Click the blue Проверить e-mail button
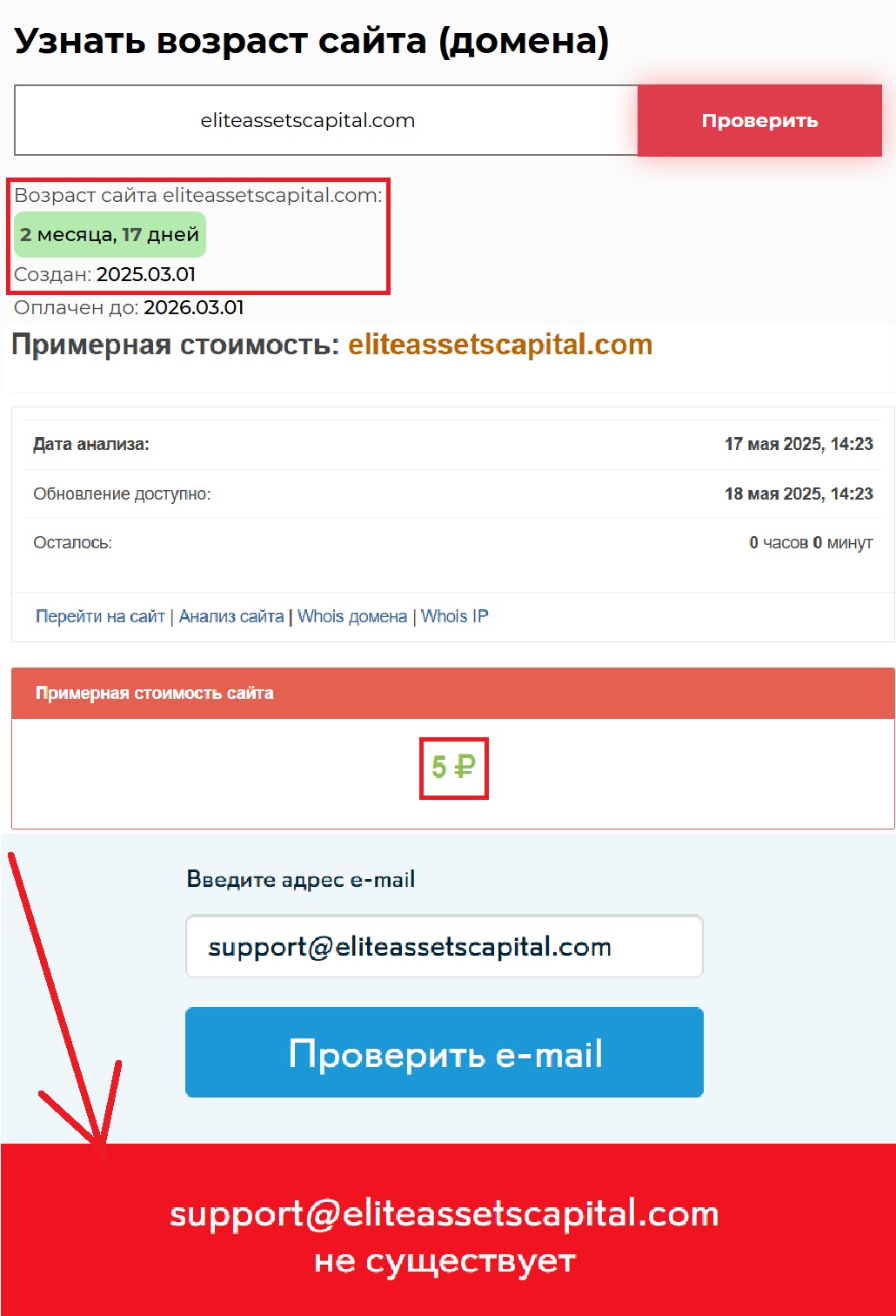 pyautogui.click(x=444, y=1052)
